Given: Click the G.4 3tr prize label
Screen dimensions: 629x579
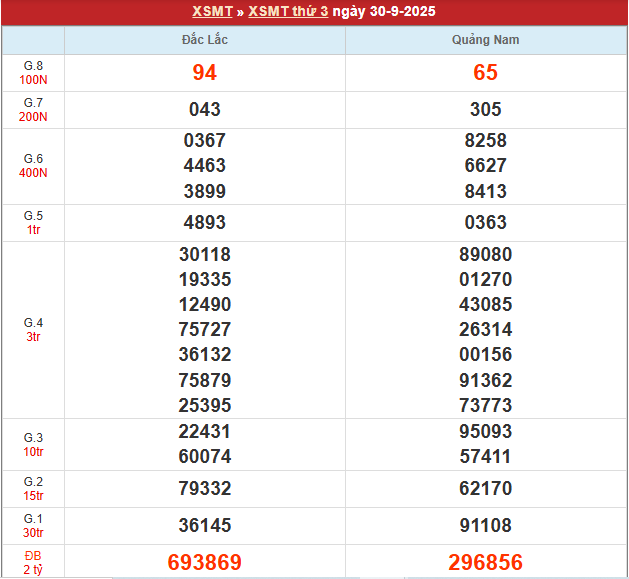Looking at the screenshot, I should point(33,330).
